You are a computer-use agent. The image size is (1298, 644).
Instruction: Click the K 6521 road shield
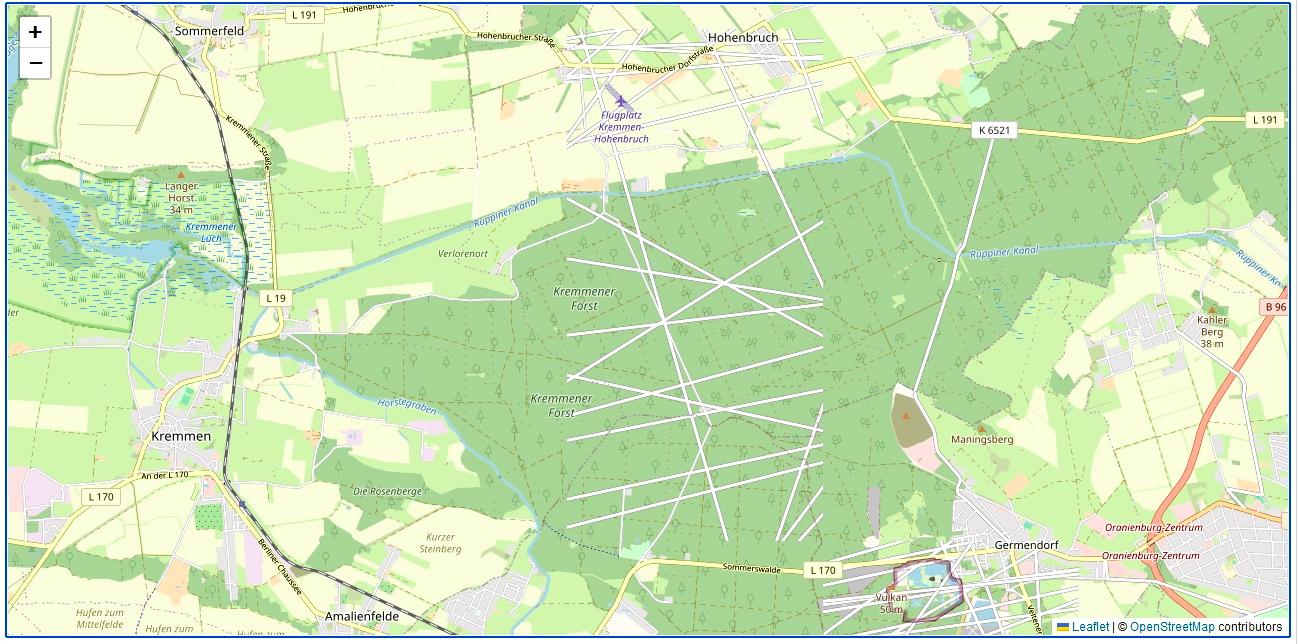click(995, 130)
